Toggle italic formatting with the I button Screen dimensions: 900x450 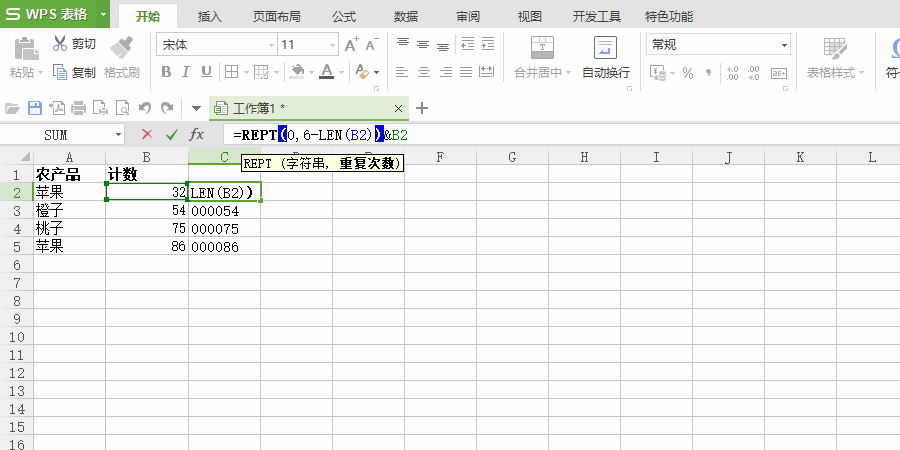186,72
